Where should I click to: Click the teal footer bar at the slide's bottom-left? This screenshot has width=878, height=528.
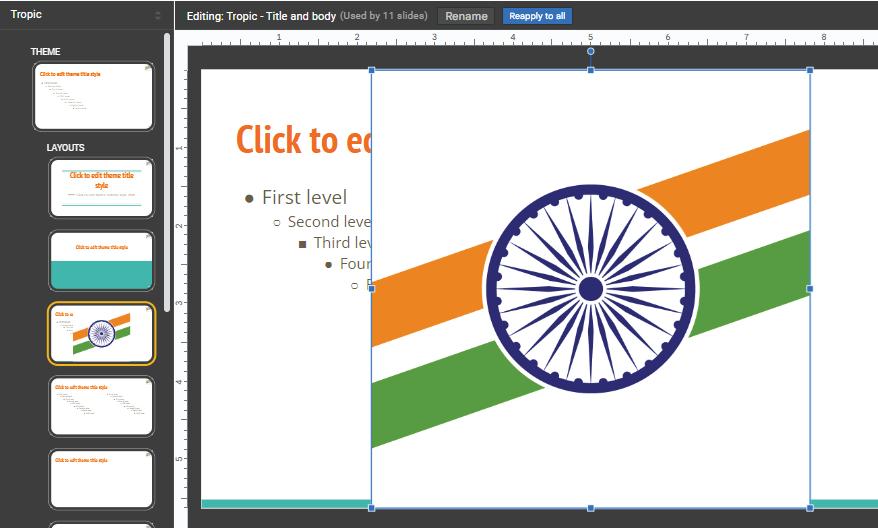click(286, 504)
